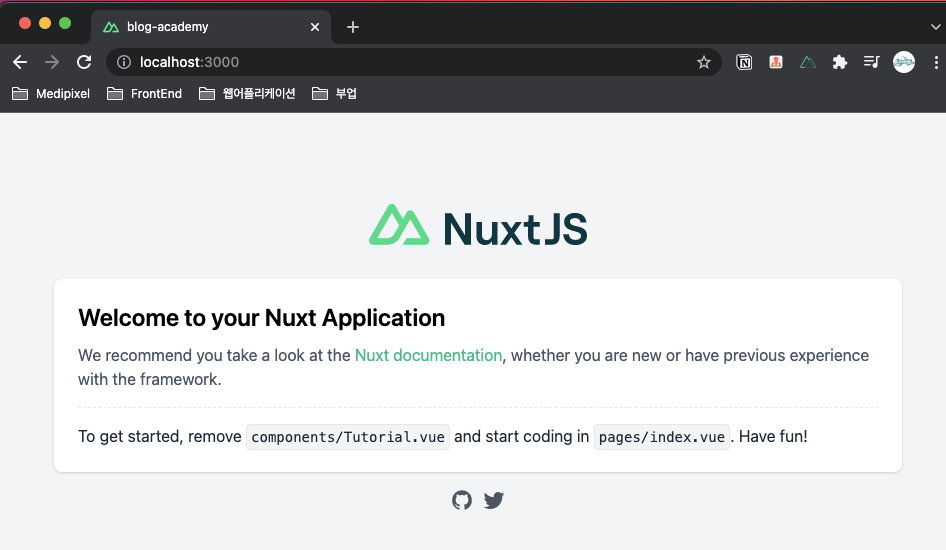Click the pages/index.vue code text
The image size is (946, 550).
[x=662, y=437]
